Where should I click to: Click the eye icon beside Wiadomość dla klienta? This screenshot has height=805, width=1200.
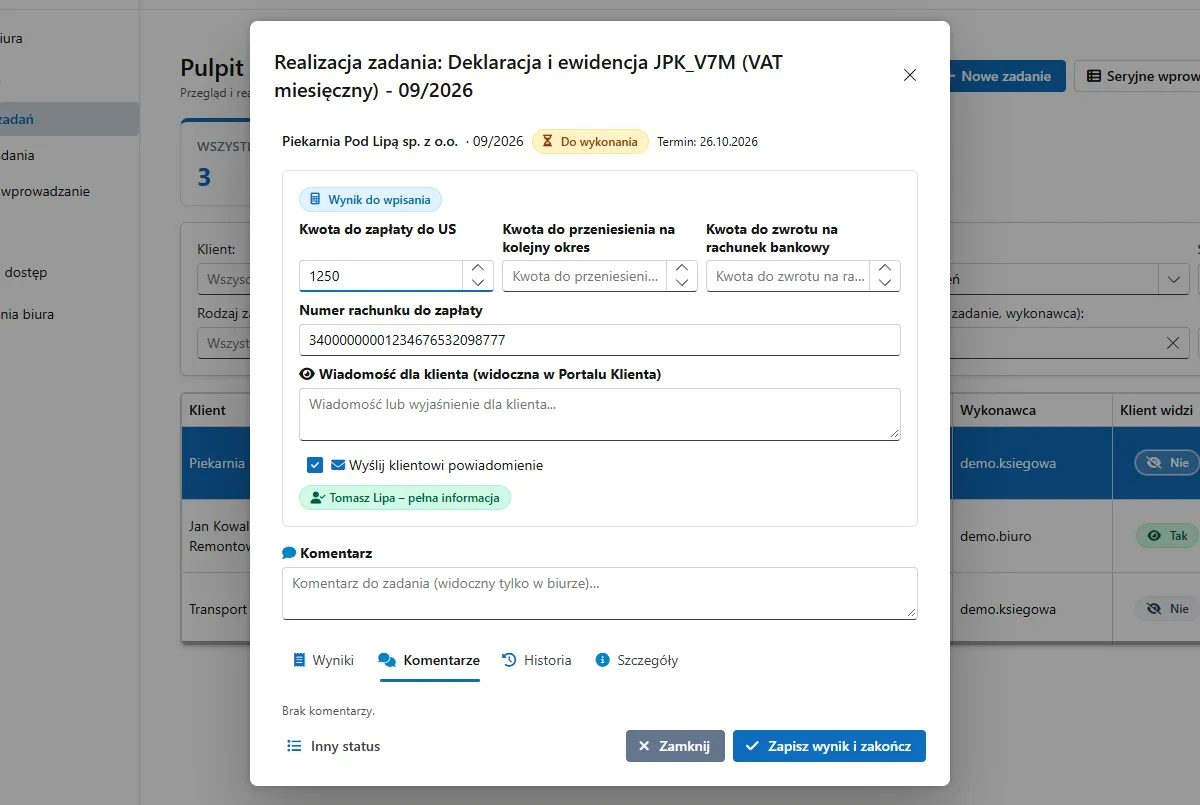(308, 374)
